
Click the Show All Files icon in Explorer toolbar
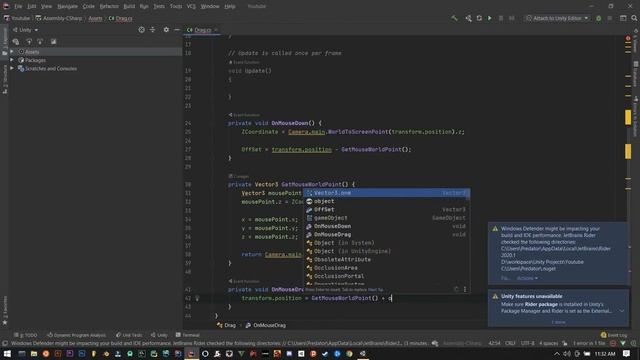coord(53,42)
